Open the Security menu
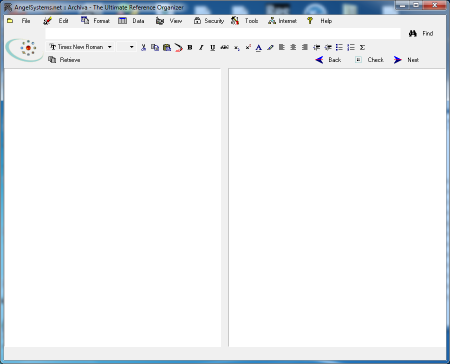 click(x=214, y=21)
